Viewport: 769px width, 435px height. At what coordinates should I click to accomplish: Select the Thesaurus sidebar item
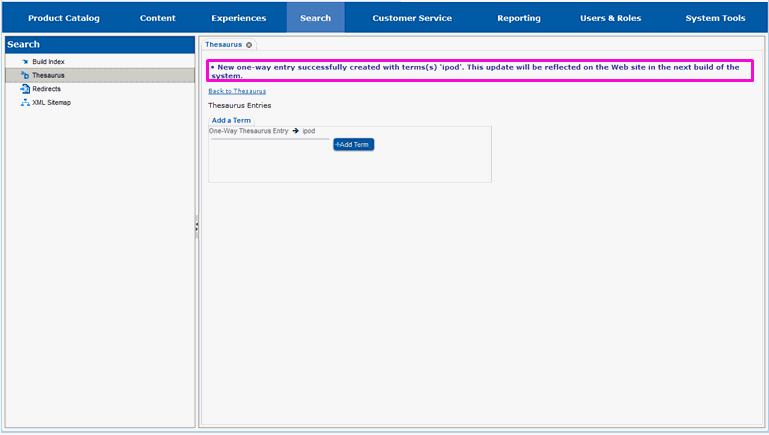(100, 75)
